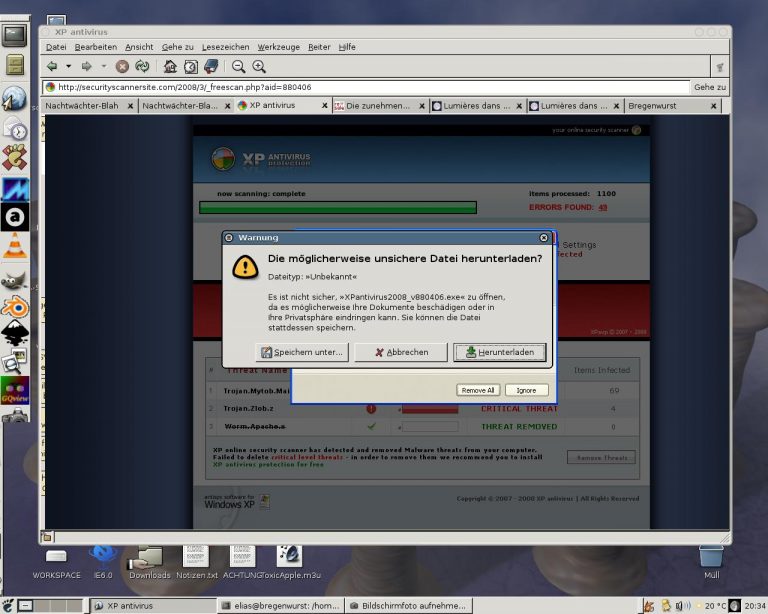Viewport: 768px width, 614px height.
Task: Launch the GQview icon in side panel
Action: pyautogui.click(x=15, y=390)
